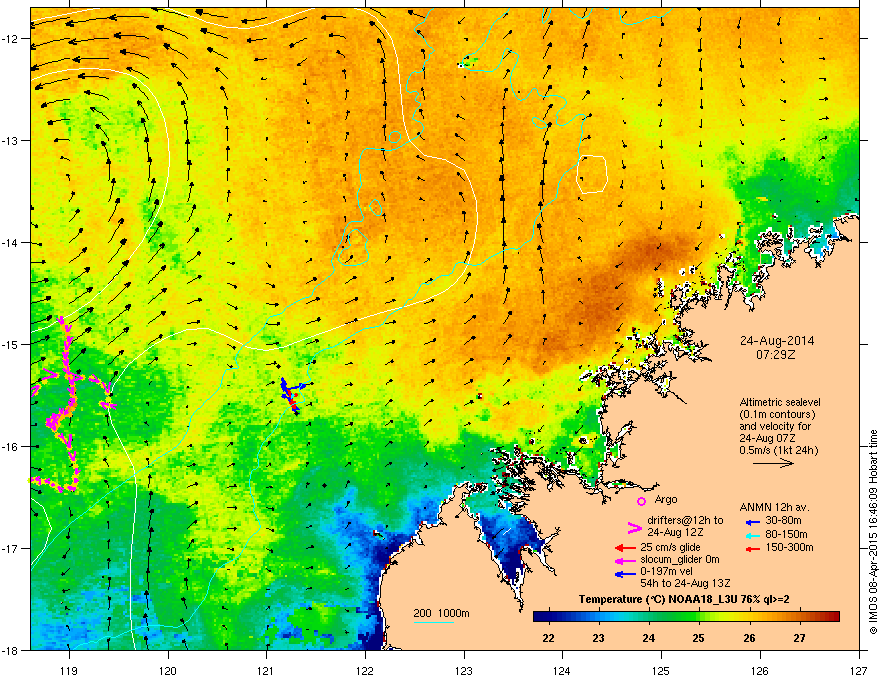Viewport: 880px width, 680px height.
Task: Click the '(0.1m contours)' text
Action: pyautogui.click(x=777, y=415)
